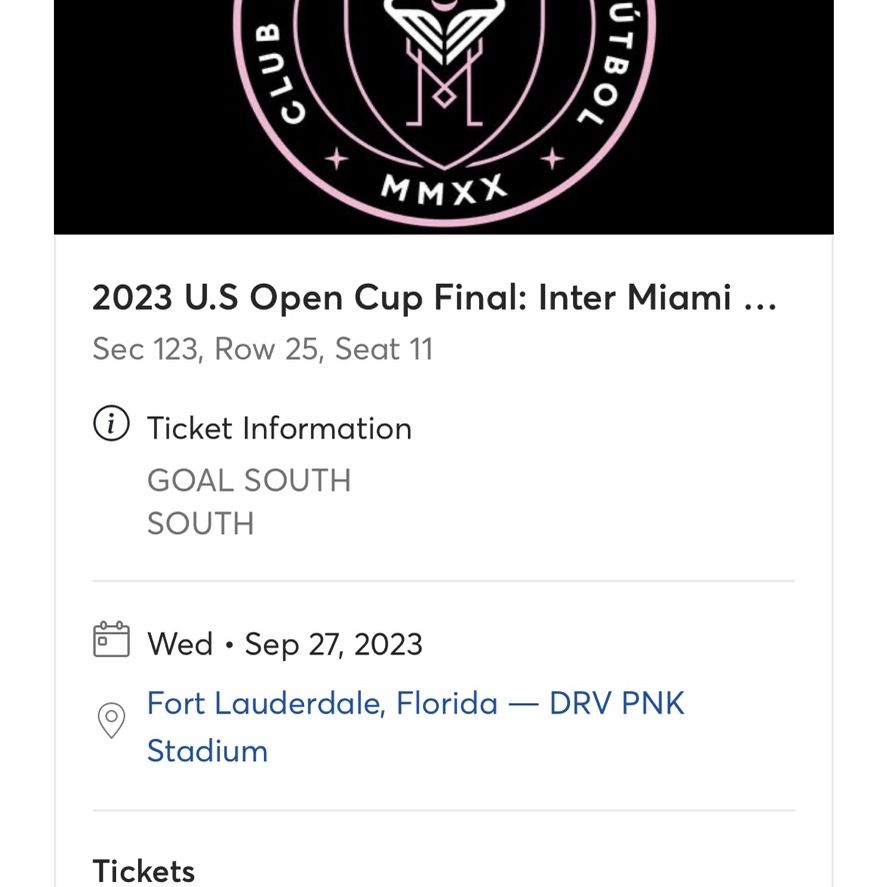Select the 2023 U.S Open Cup Final title
887x887 pixels.
pos(434,298)
